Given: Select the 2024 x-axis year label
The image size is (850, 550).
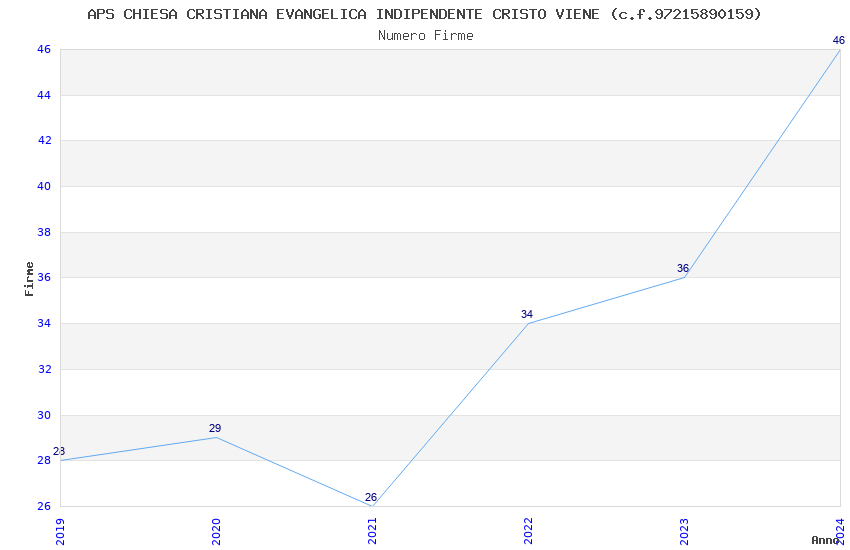Looking at the screenshot, I should pos(840,531).
